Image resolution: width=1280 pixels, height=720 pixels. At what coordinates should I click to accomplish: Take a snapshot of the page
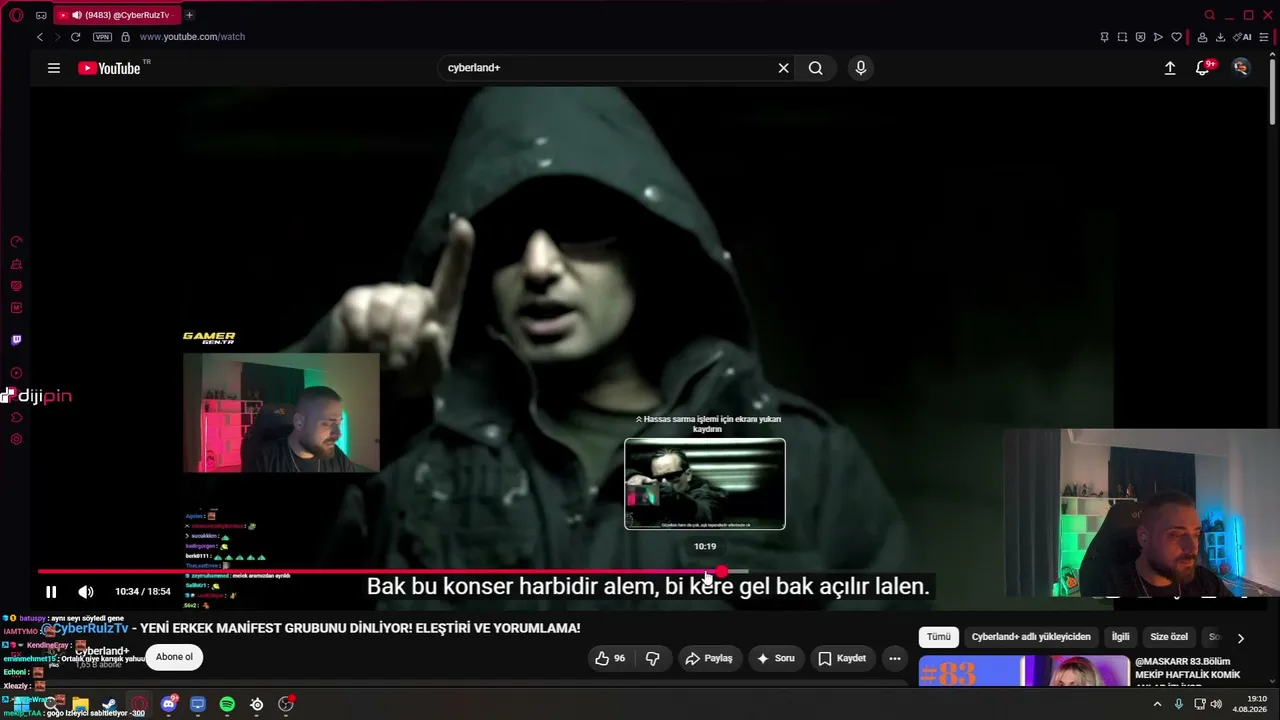click(1122, 37)
